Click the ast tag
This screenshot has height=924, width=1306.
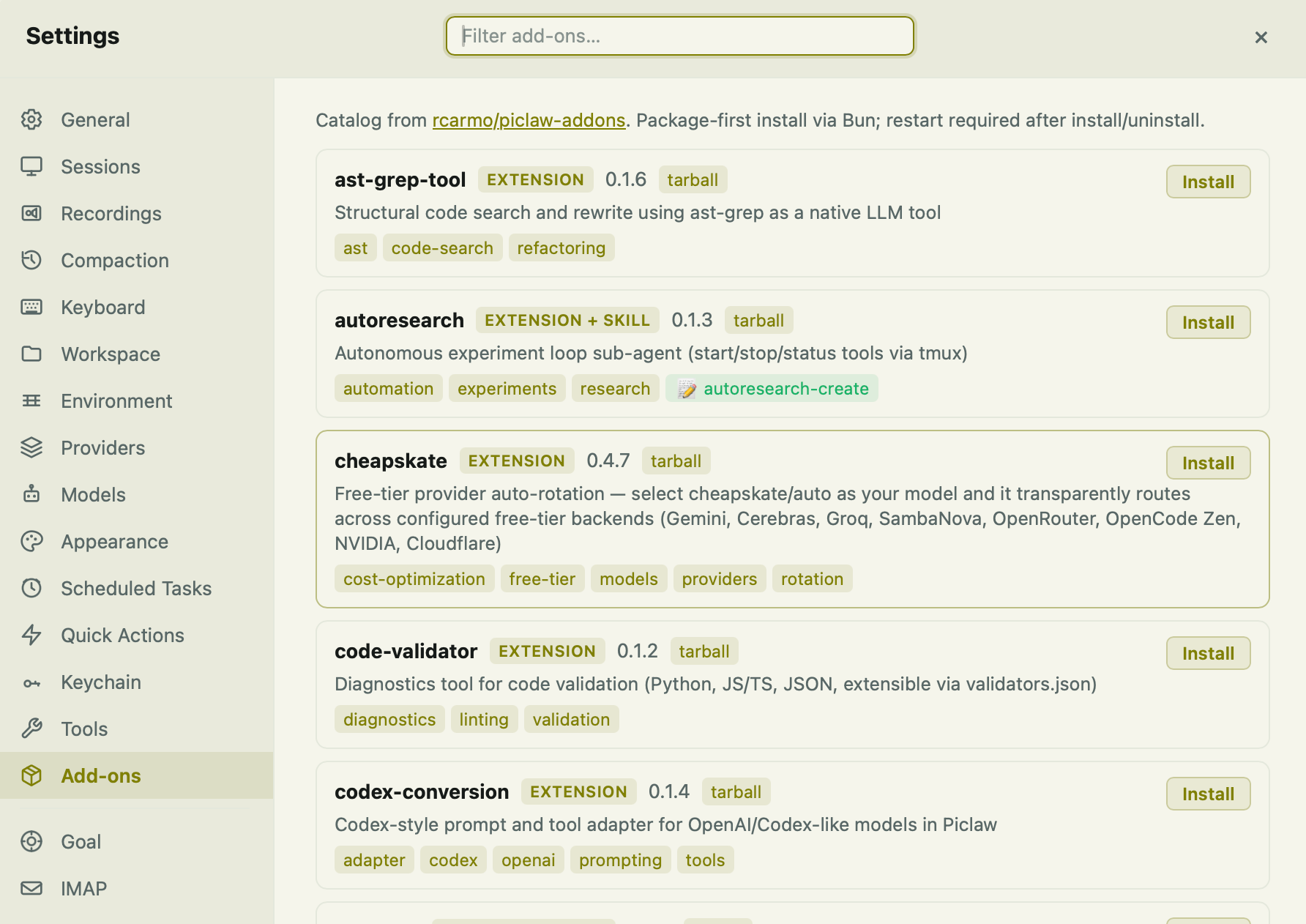pyautogui.click(x=356, y=247)
